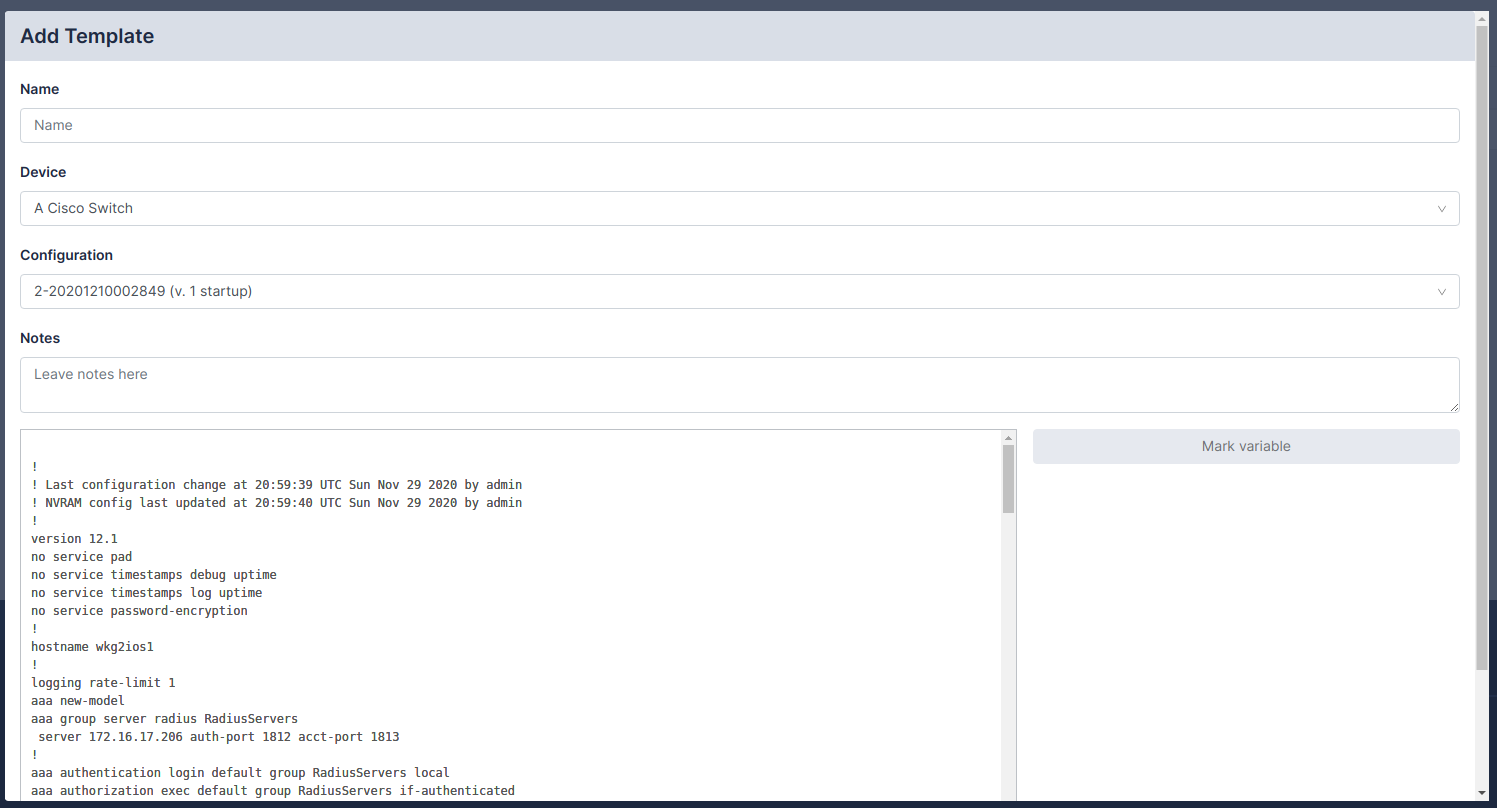Image resolution: width=1497 pixels, height=808 pixels.
Task: Click the version 12.1 line in config
Action: (74, 539)
